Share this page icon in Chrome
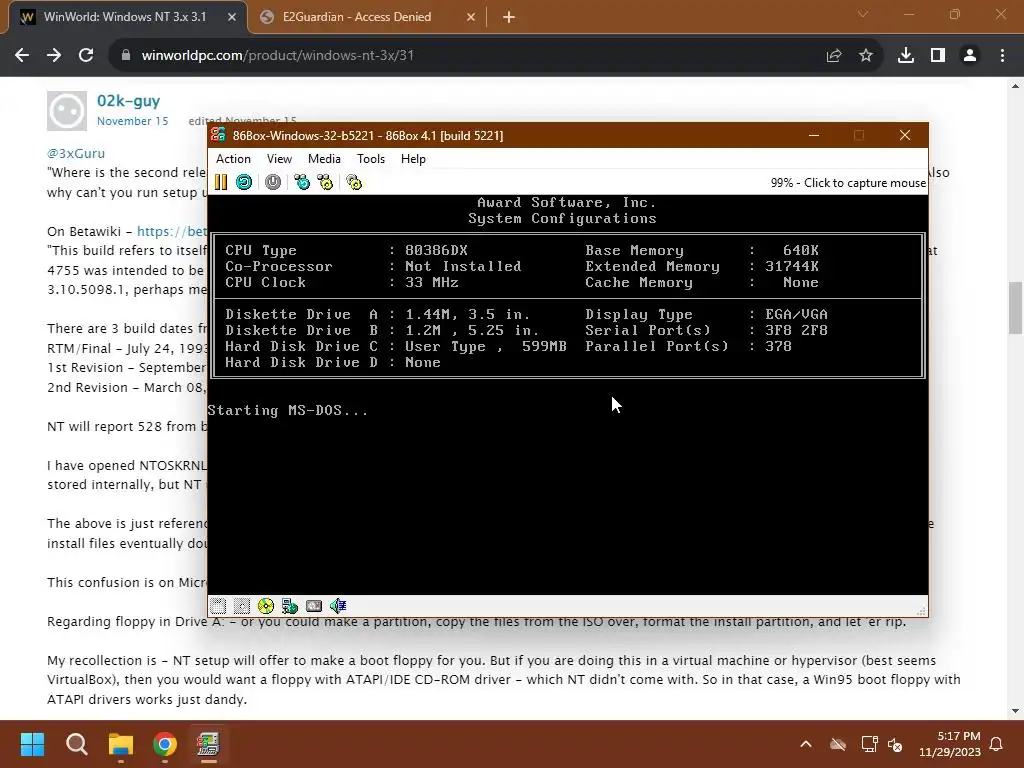Image resolution: width=1024 pixels, height=768 pixels. pos(834,56)
